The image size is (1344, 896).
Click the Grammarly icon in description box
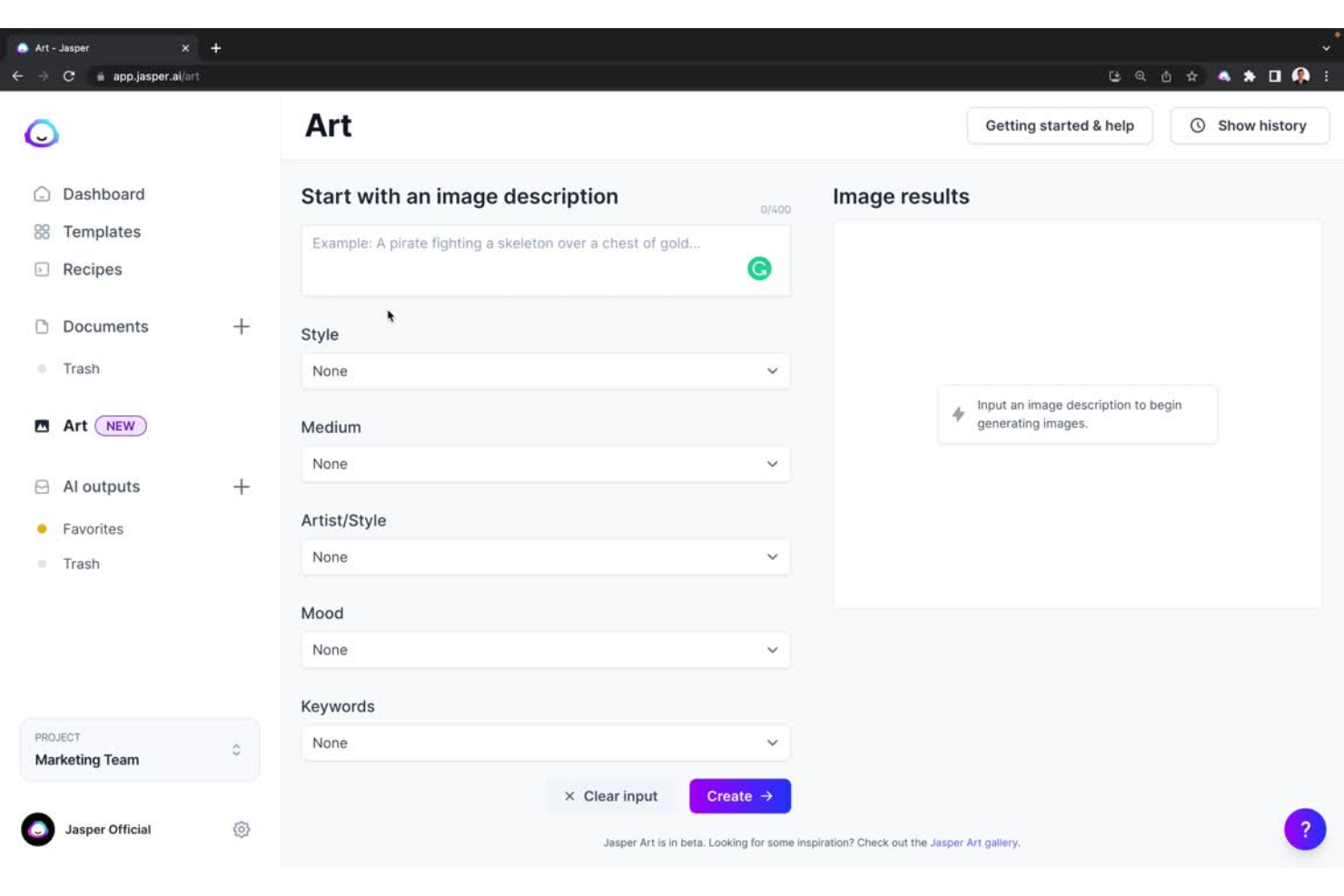pos(759,269)
